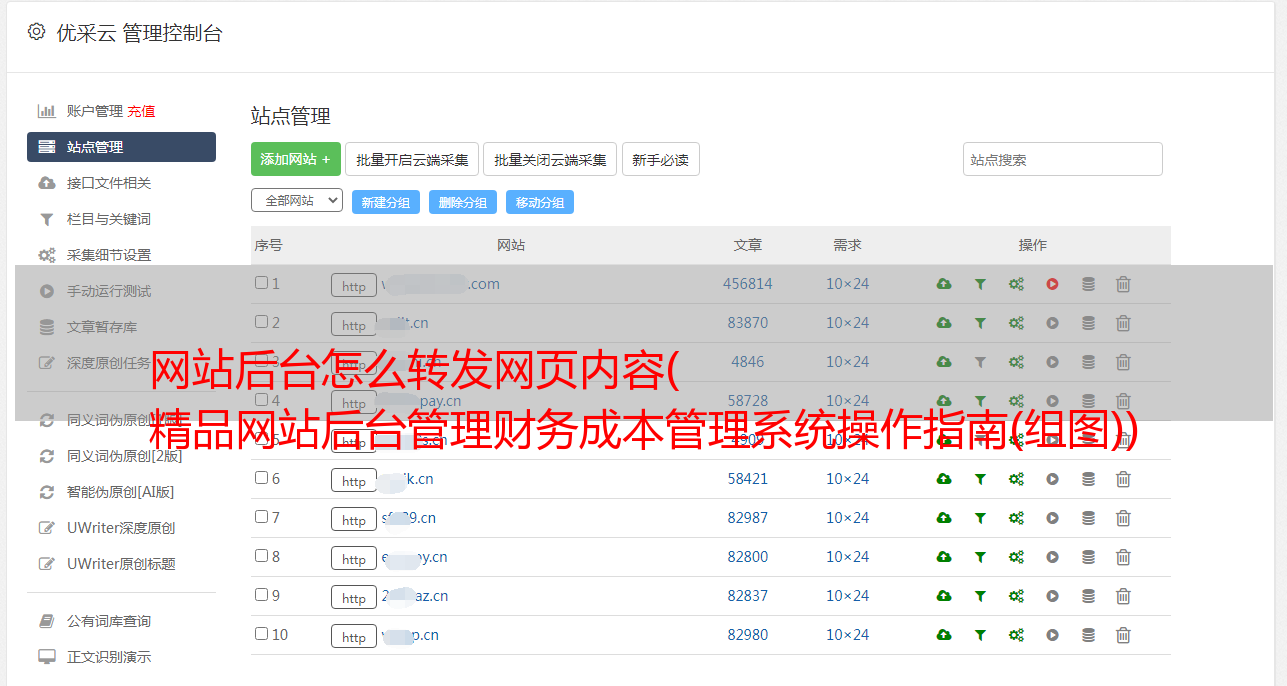Viewport: 1287px width, 686px height.
Task: Click the 站点搜索 search field
Action: (1063, 159)
